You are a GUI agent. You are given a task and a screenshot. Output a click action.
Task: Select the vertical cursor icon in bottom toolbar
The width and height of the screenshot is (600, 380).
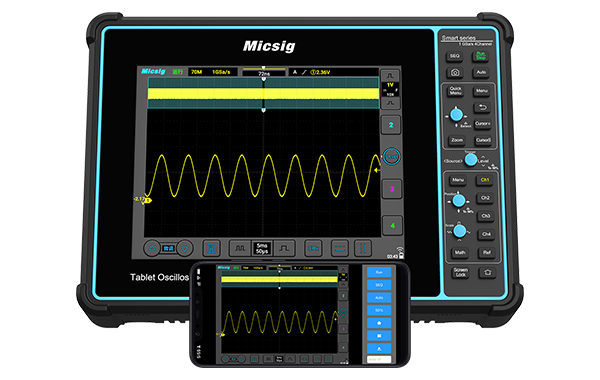[x=363, y=248]
